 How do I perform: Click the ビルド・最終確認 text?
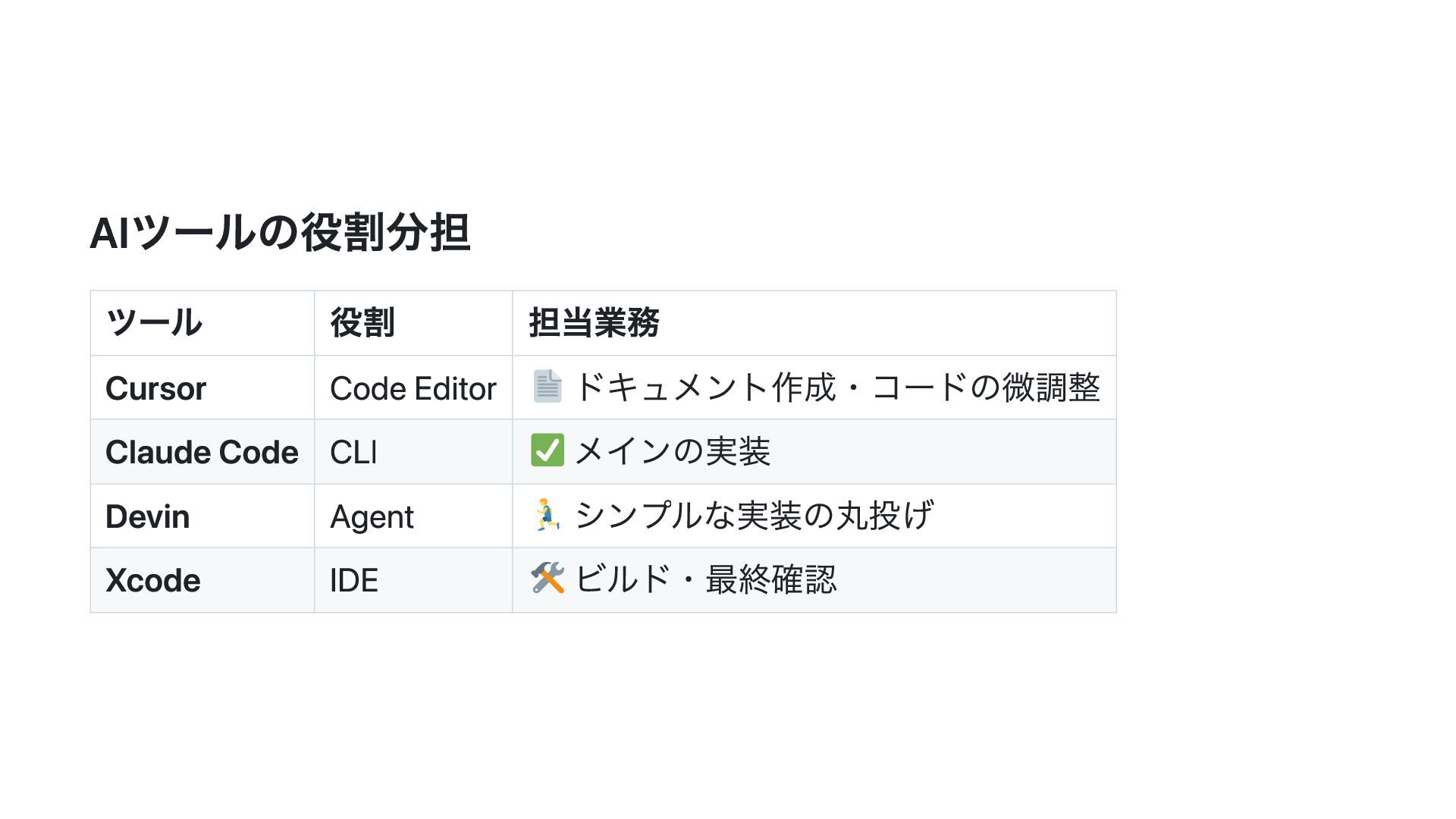tap(705, 579)
